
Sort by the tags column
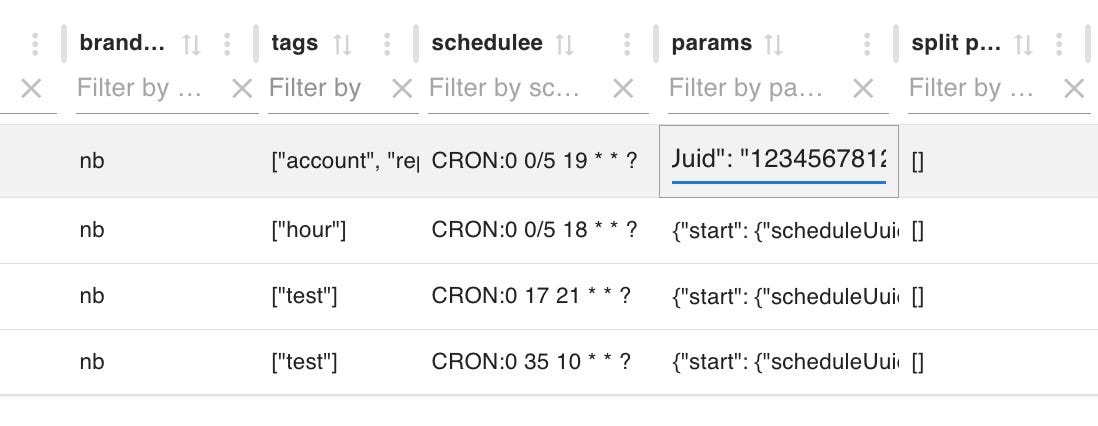click(342, 44)
